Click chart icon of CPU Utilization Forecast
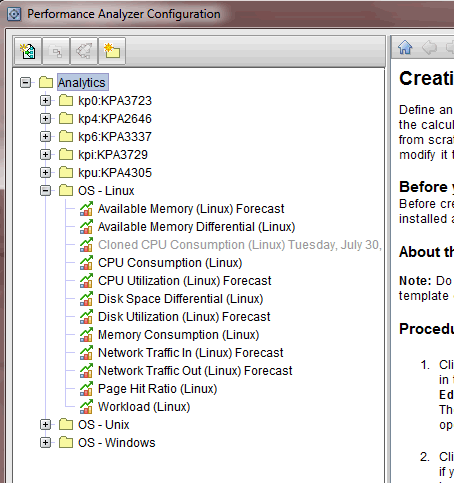 click(x=86, y=281)
